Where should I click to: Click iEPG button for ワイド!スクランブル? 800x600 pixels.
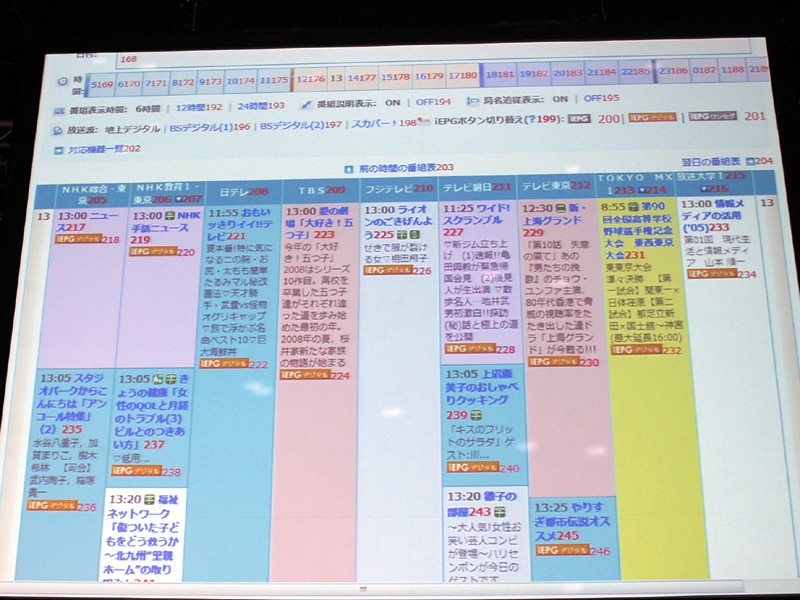[x=470, y=348]
